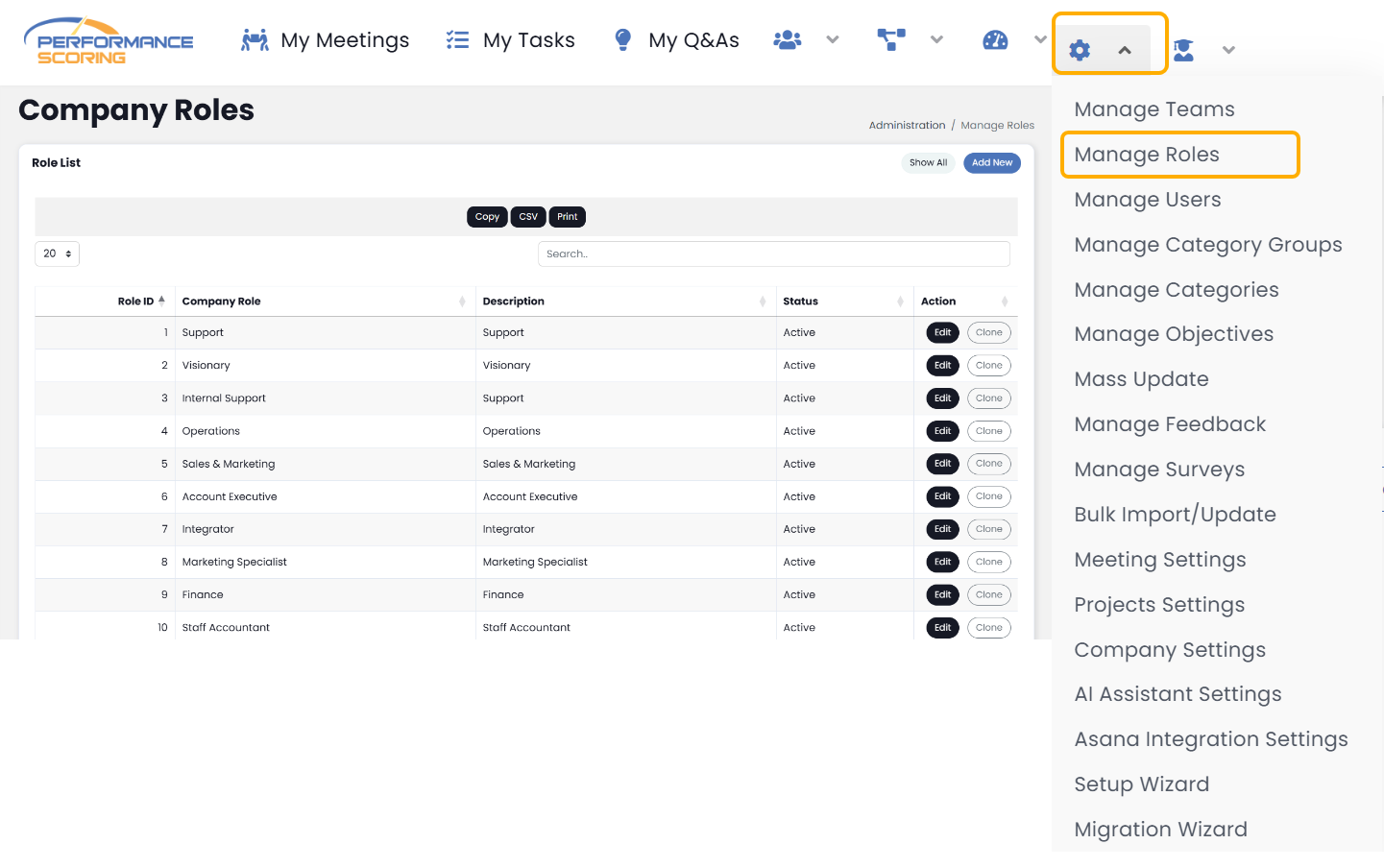Open the rows-per-page dropdown showing 20
The height and width of the screenshot is (868, 1384).
pos(57,253)
